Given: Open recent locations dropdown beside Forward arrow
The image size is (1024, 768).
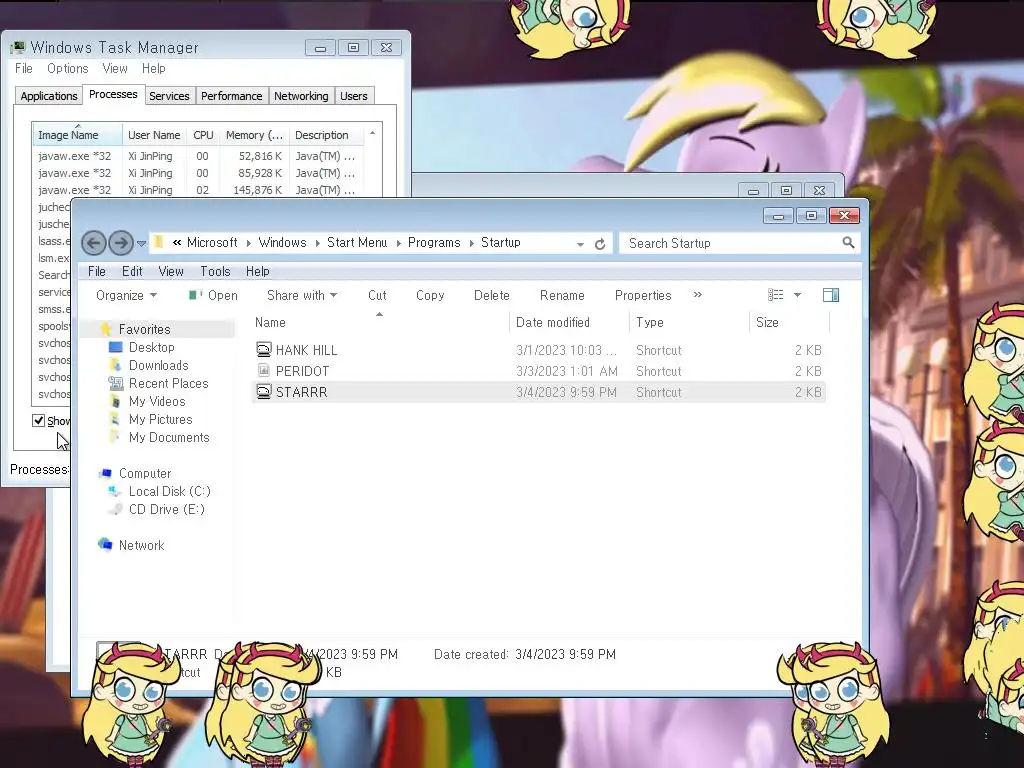Looking at the screenshot, I should (x=141, y=244).
